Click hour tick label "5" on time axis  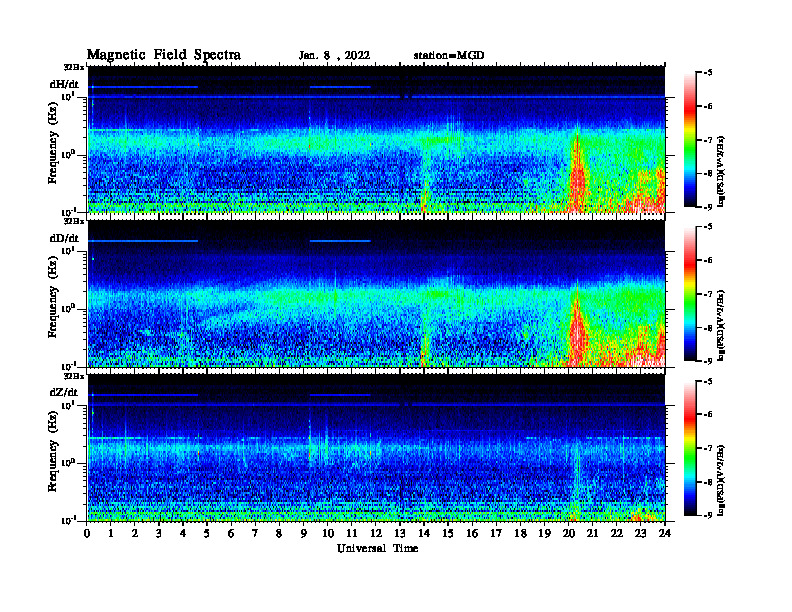click(x=207, y=533)
